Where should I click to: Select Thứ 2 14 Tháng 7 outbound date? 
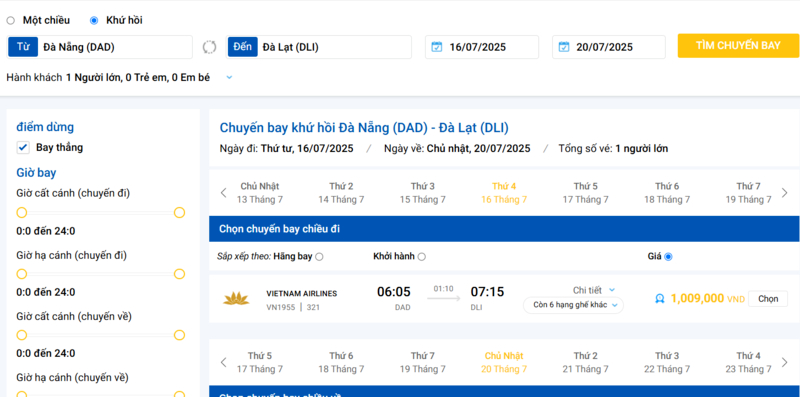point(341,193)
